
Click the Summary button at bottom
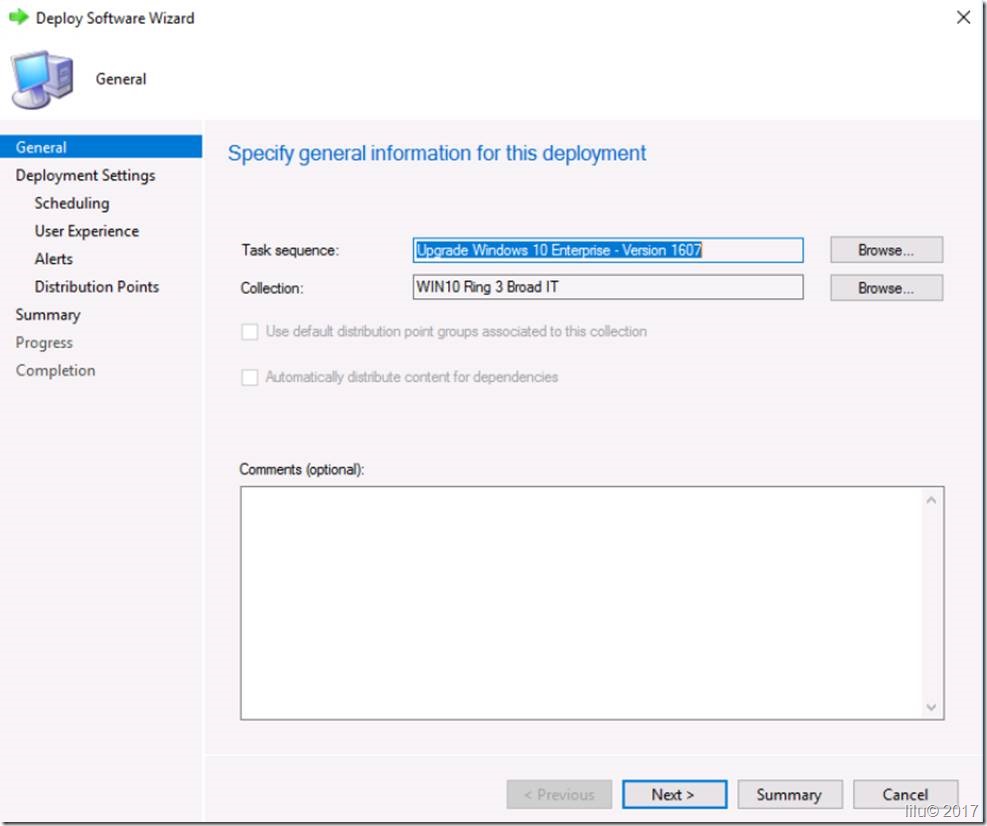pos(790,795)
